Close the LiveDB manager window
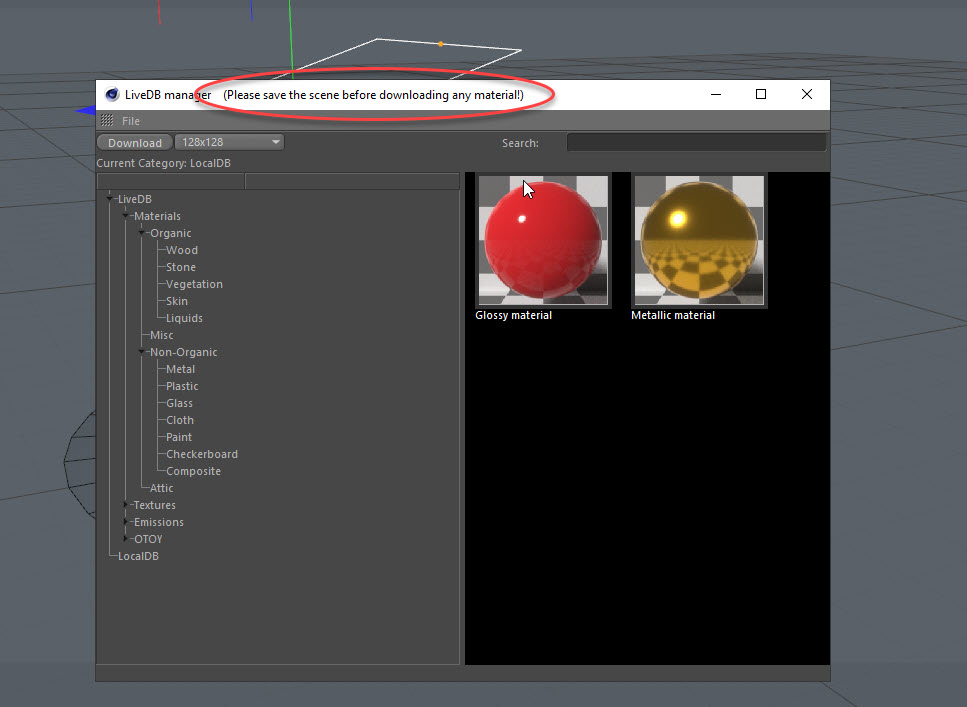967x707 pixels. (807, 94)
